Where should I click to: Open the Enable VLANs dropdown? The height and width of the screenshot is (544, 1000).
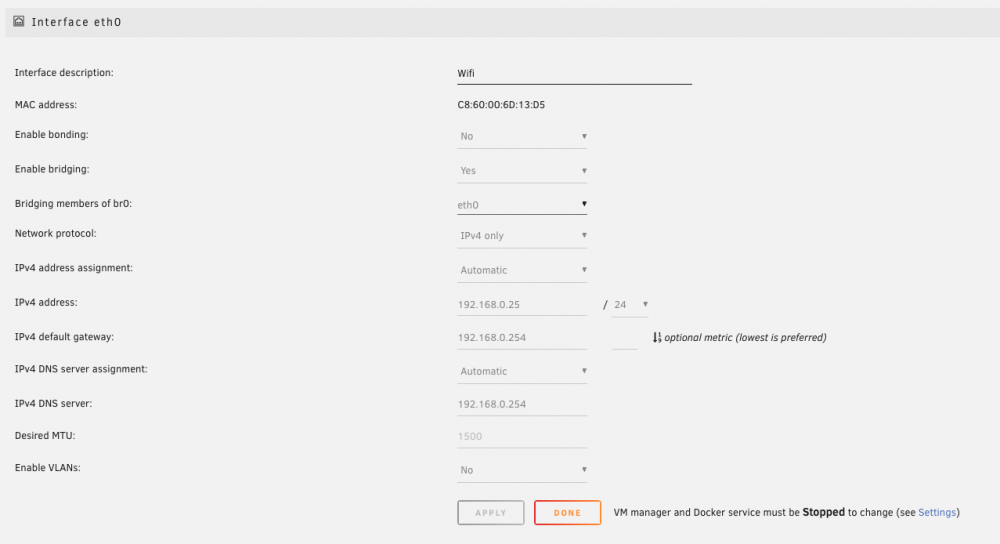522,470
